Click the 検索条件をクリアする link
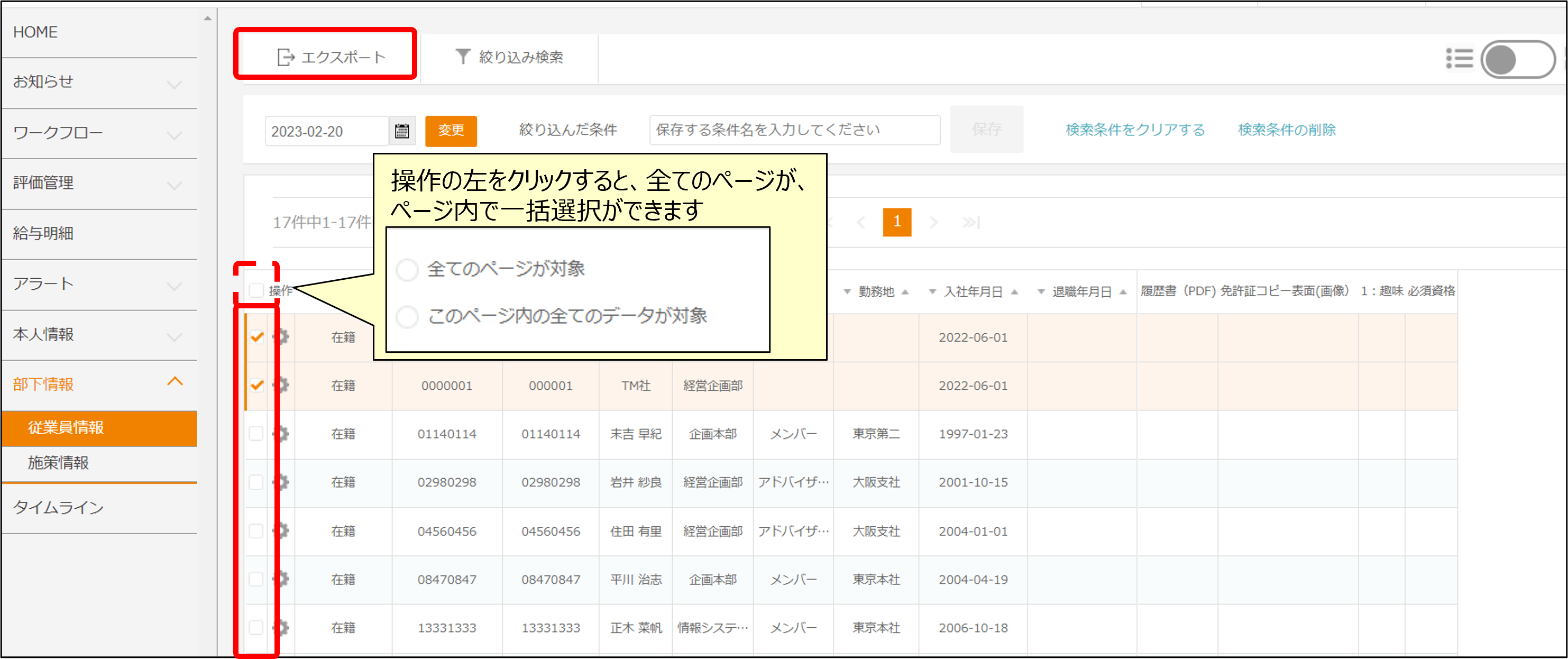The height and width of the screenshot is (659, 1568). pyautogui.click(x=1134, y=130)
